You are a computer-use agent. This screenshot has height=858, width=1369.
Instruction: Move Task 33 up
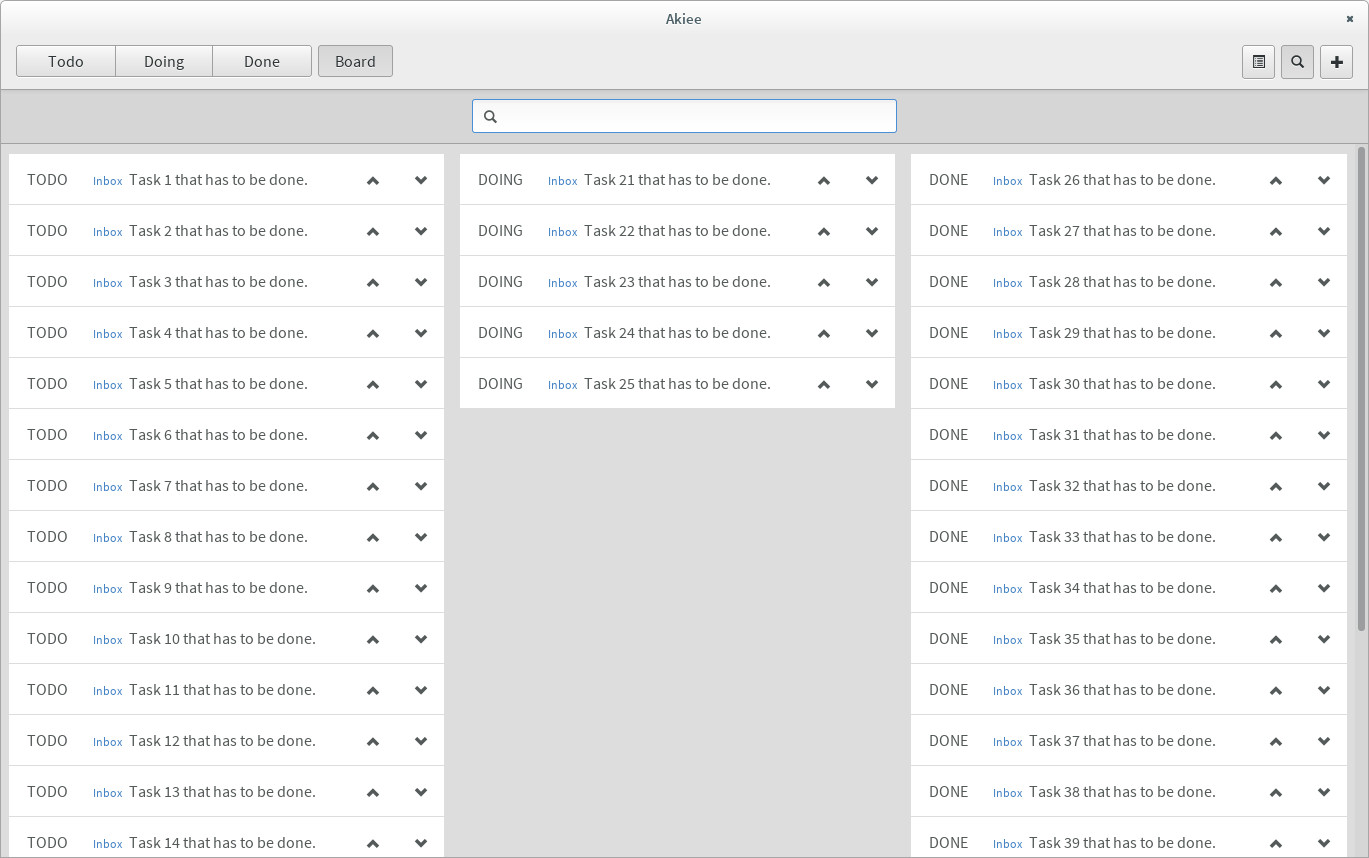click(x=1276, y=538)
